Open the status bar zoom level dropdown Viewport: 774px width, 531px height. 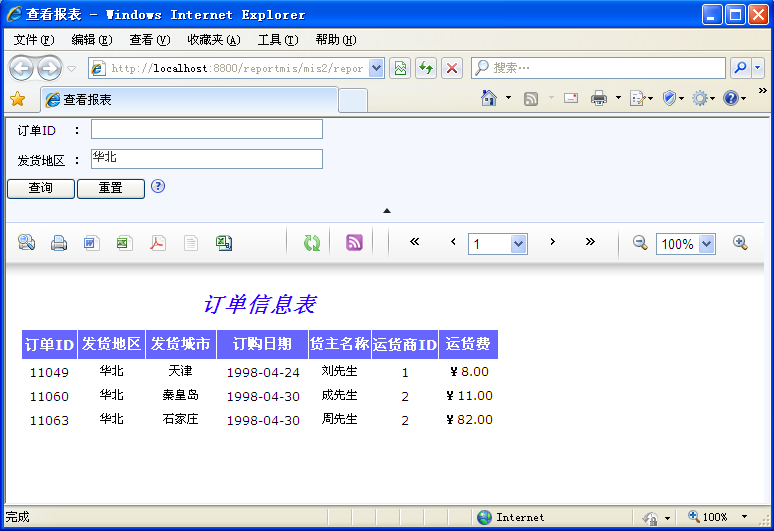[x=744, y=517]
